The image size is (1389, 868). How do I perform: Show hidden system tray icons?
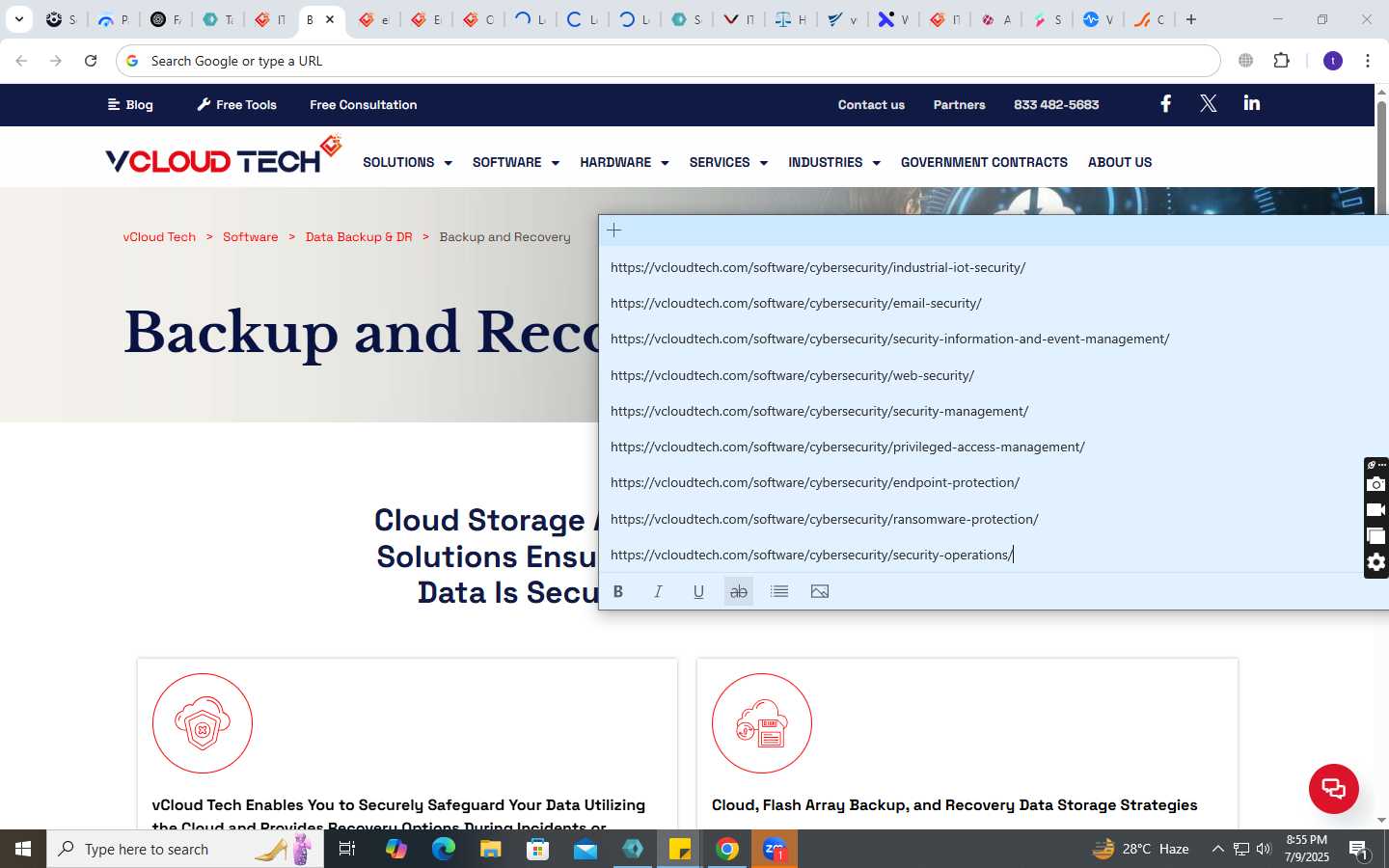pyautogui.click(x=1217, y=849)
